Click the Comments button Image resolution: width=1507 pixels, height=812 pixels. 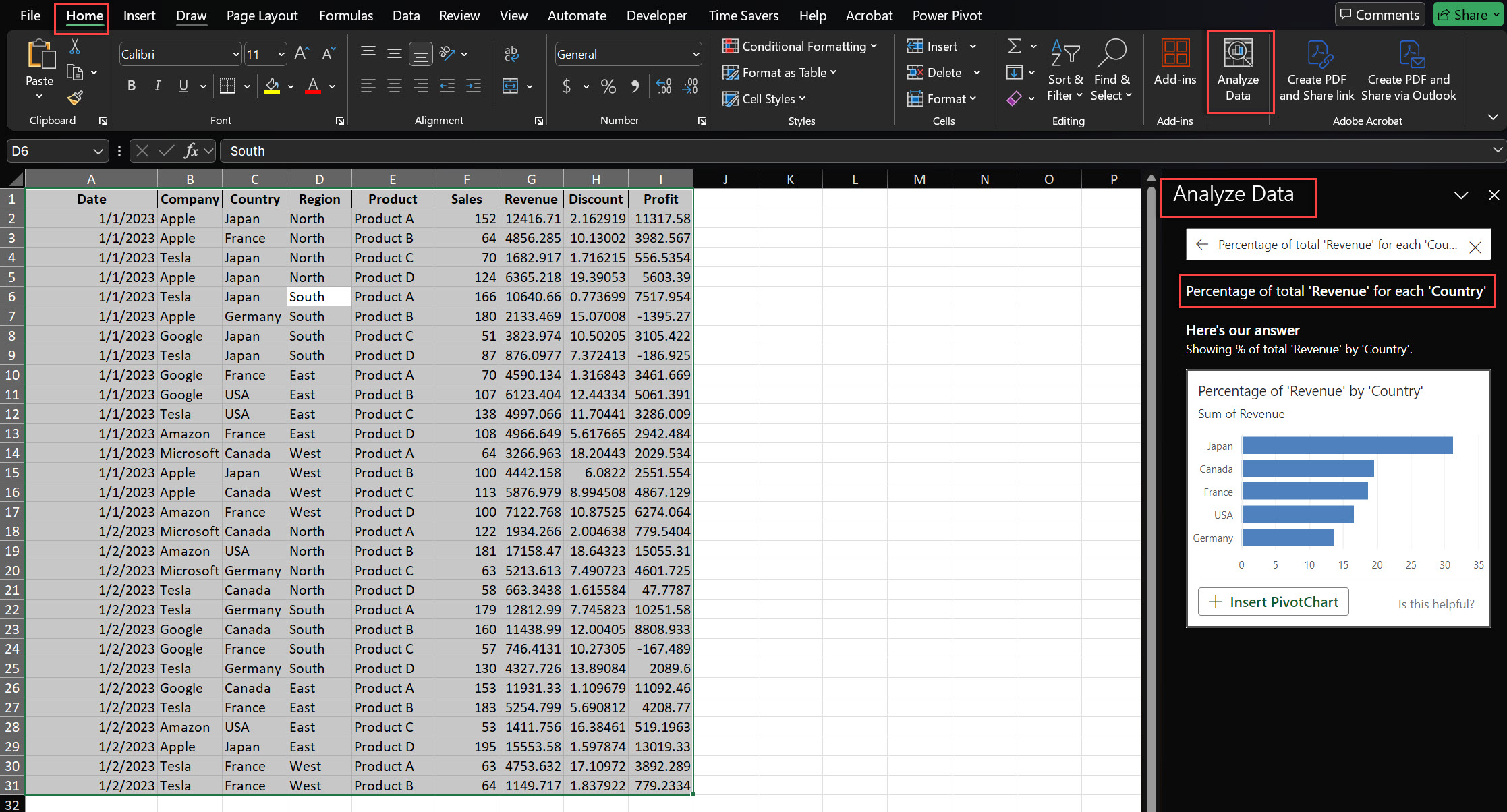[x=1380, y=15]
